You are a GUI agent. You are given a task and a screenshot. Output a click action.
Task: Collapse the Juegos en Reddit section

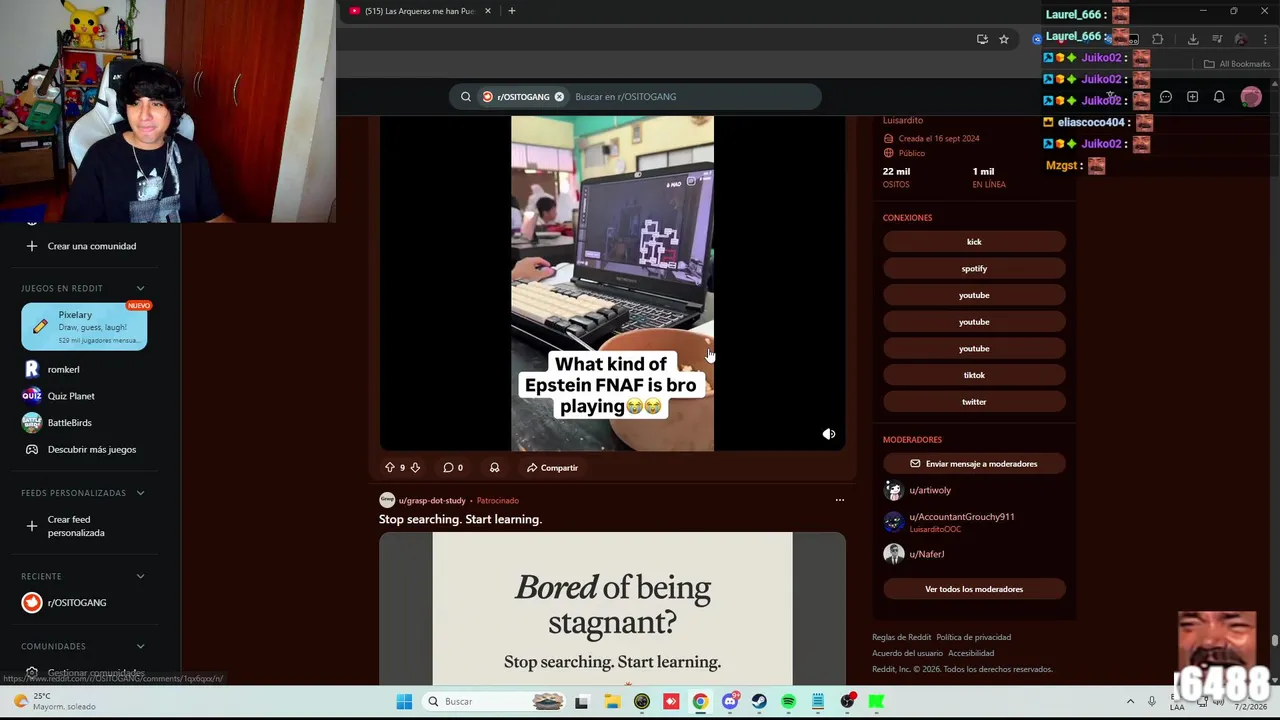coord(140,289)
